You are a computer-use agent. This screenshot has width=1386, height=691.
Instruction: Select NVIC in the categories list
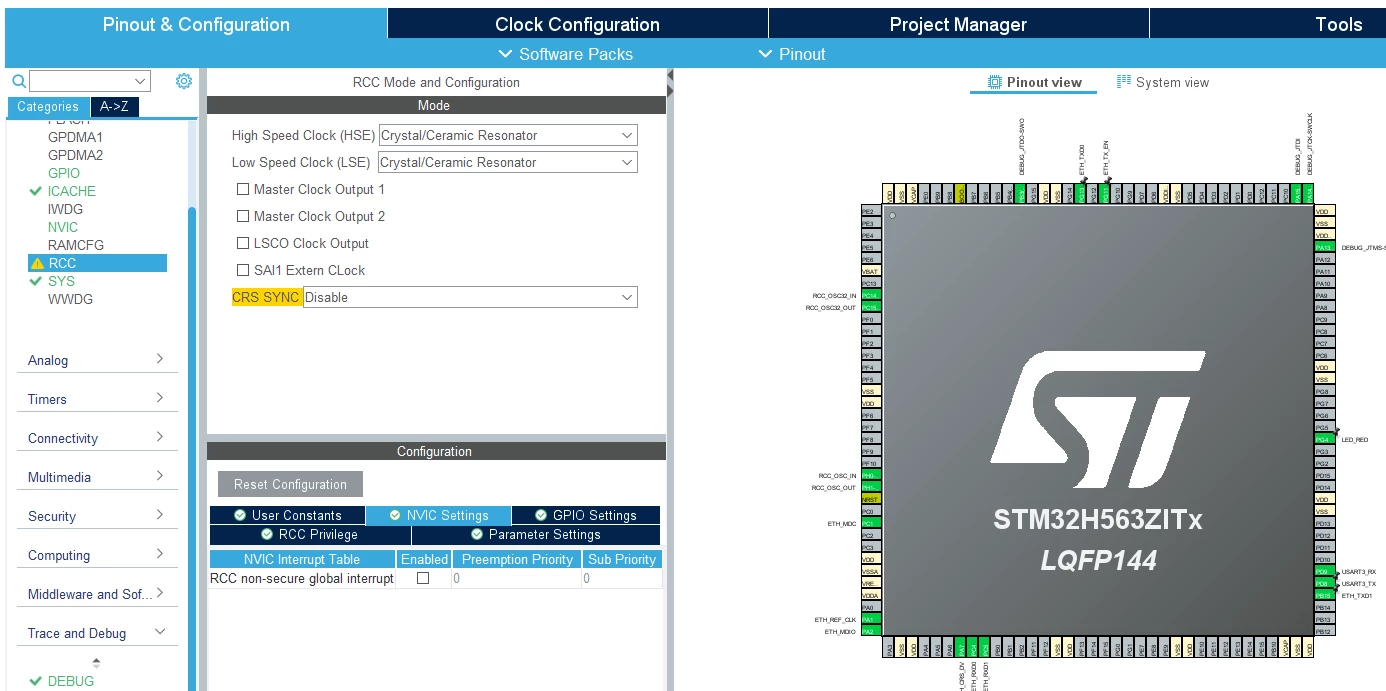tap(62, 227)
